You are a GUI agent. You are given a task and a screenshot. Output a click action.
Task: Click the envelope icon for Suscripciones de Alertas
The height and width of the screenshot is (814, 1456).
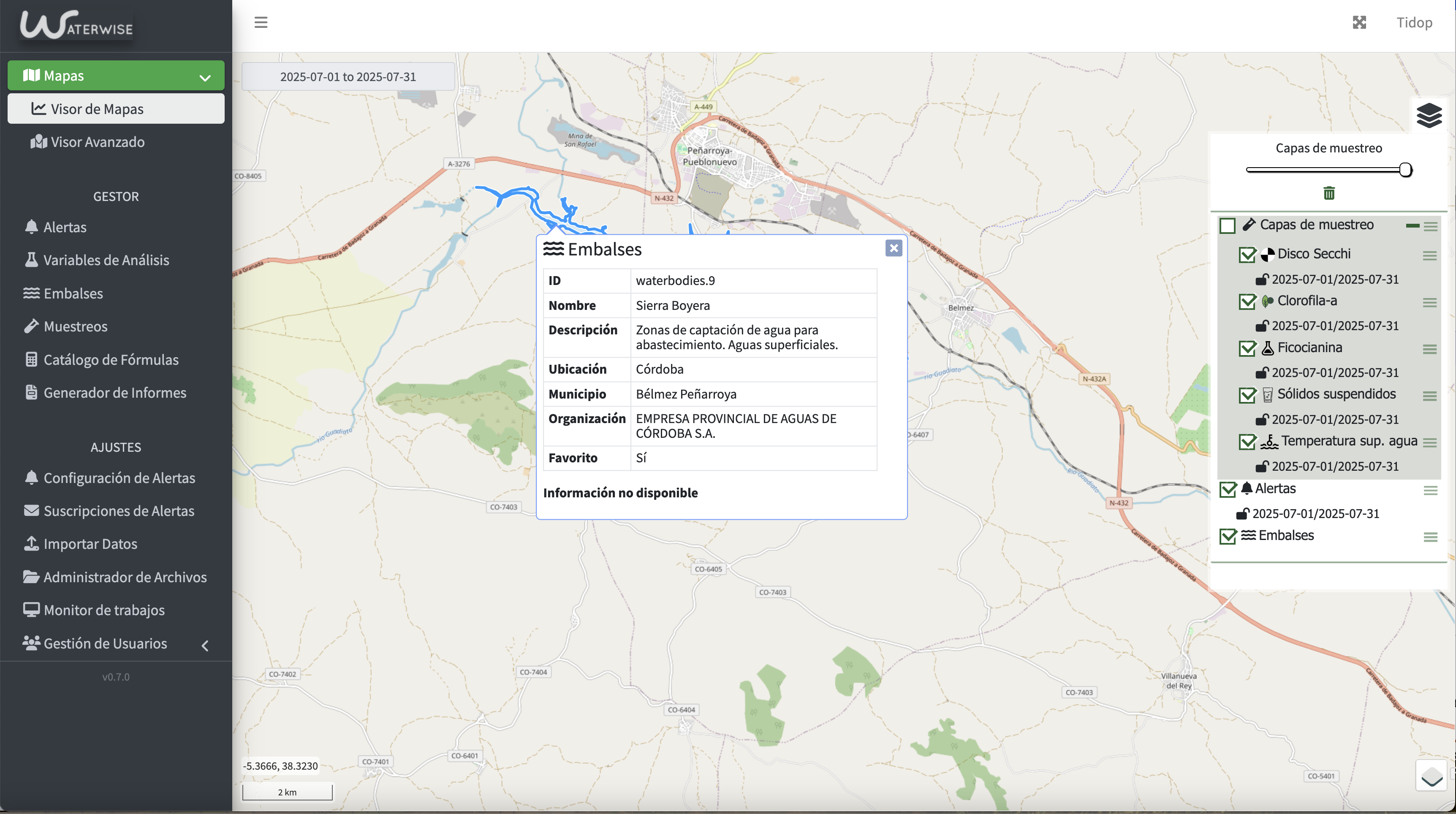coord(32,510)
